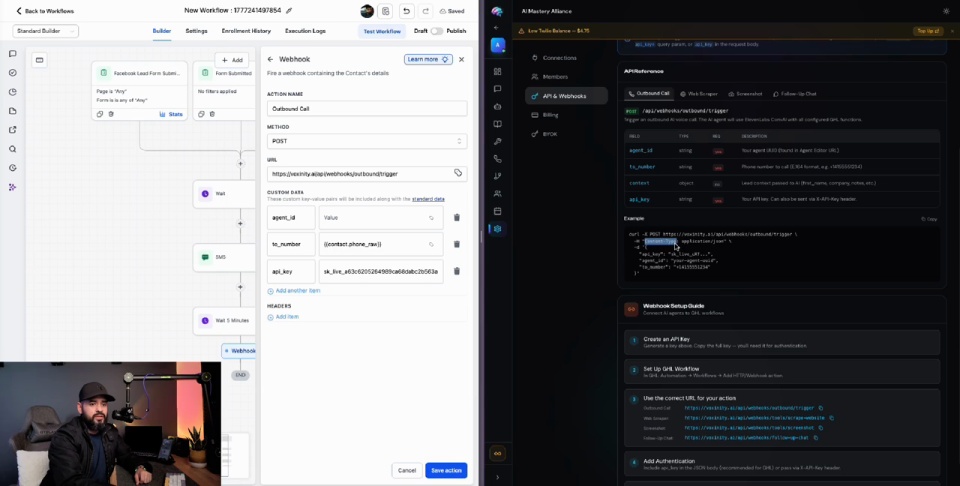Copy the scrape-website URL in setup guide
The image size is (960, 486).
[x=831, y=417]
